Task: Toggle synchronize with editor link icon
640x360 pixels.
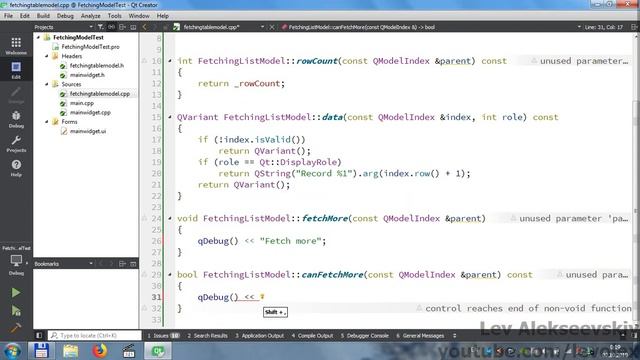Action: [x=111, y=27]
